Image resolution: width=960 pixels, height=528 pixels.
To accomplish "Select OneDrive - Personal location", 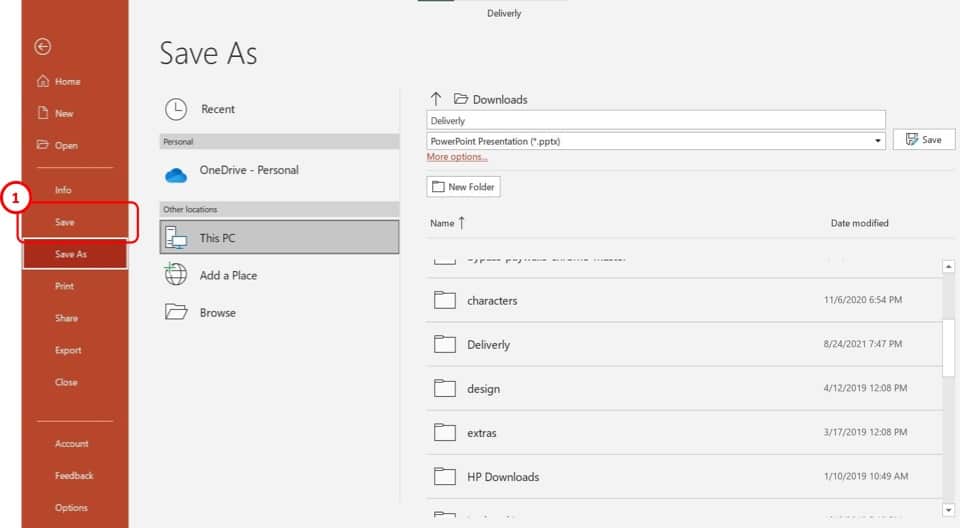I will (x=279, y=174).
